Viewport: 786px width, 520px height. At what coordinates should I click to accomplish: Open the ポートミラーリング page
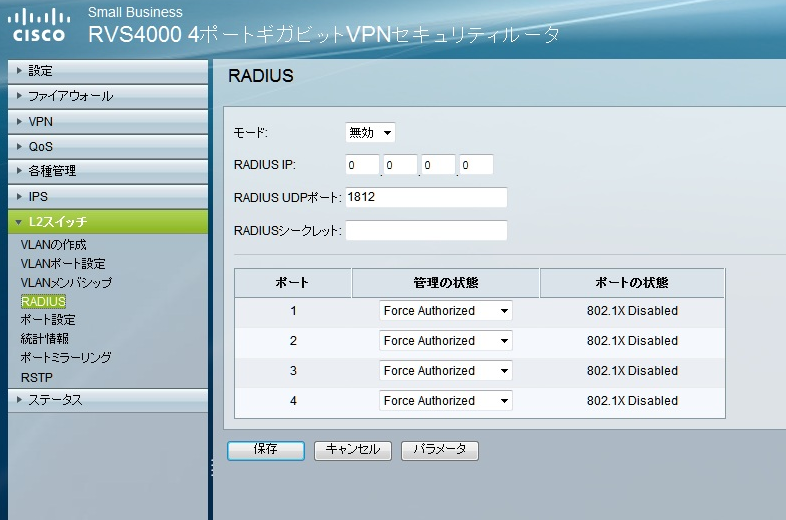pos(66,358)
